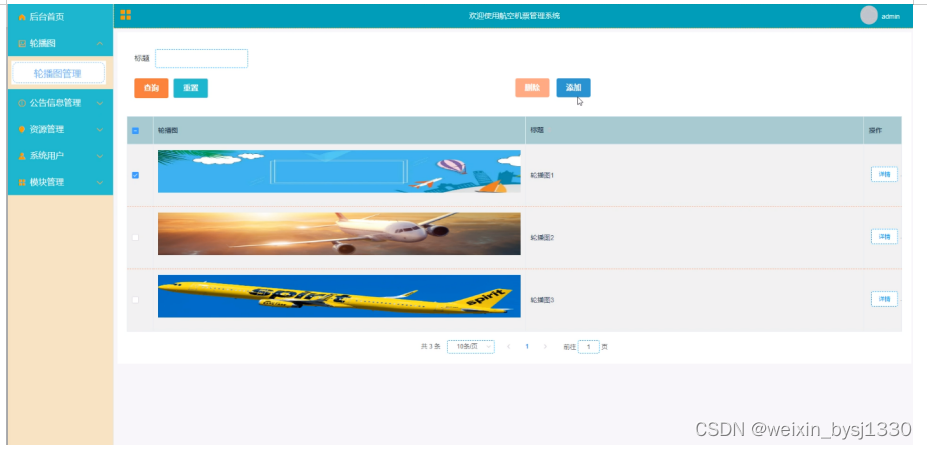927x449 pixels.
Task: Click the 操作 column header
Action: click(x=875, y=131)
